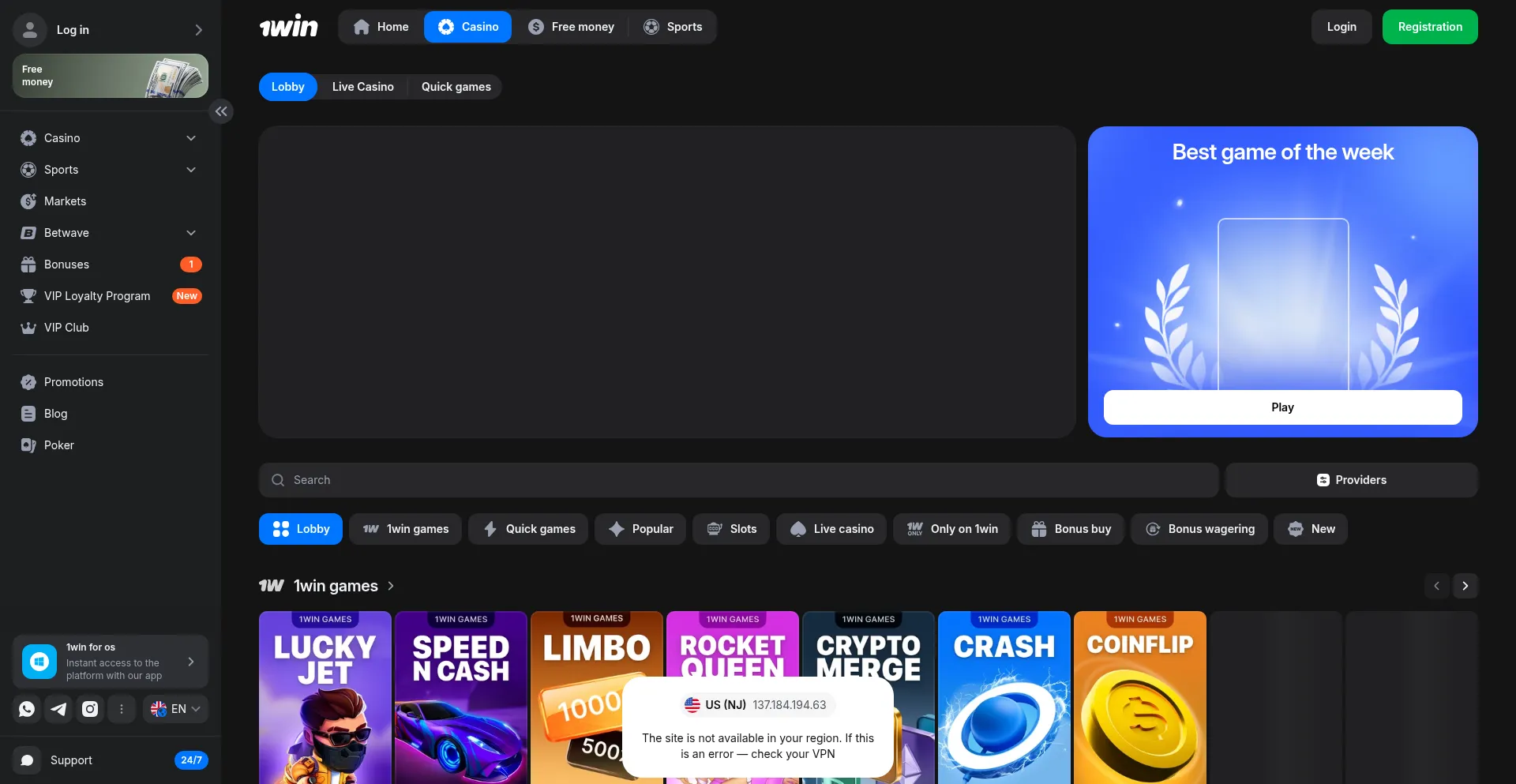
Task: Open Bonuses via the gift icon in sidebar
Action: coord(28,264)
